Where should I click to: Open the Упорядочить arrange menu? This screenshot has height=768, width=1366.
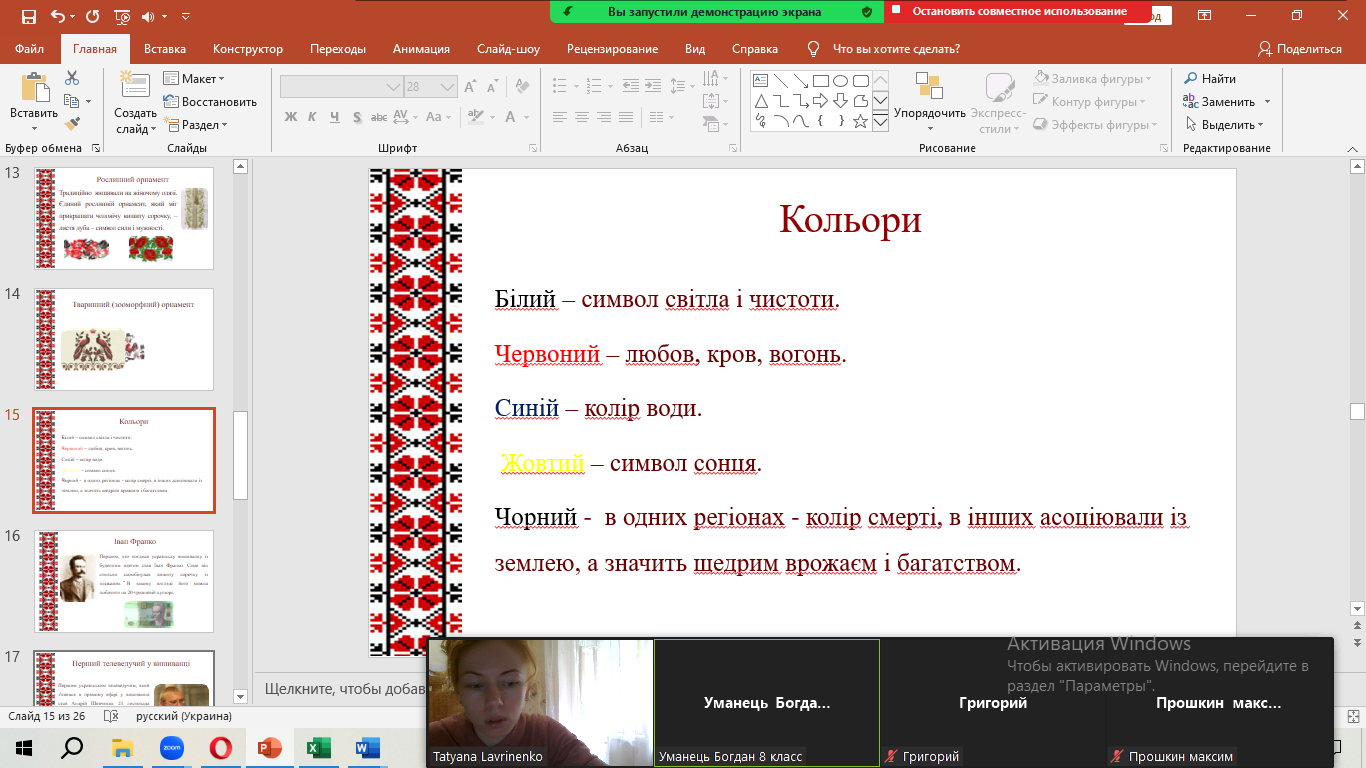930,101
